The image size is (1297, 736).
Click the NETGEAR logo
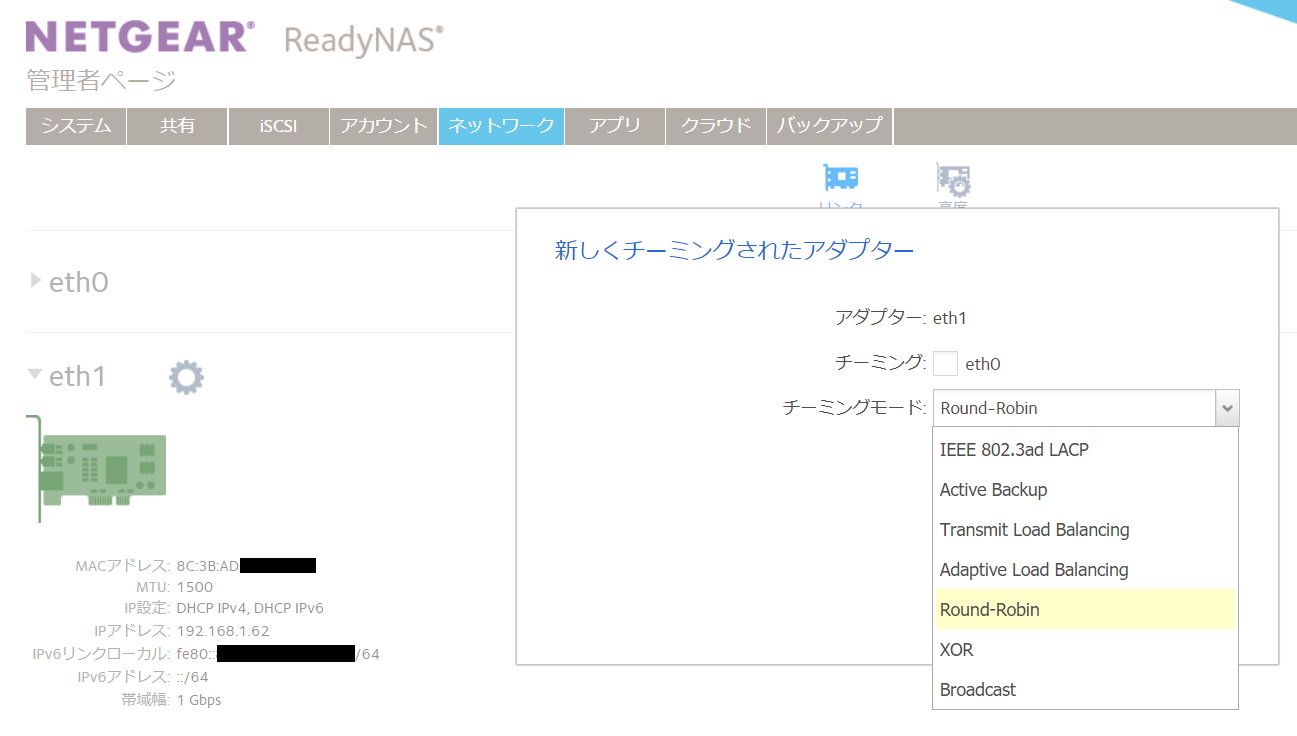pos(140,37)
